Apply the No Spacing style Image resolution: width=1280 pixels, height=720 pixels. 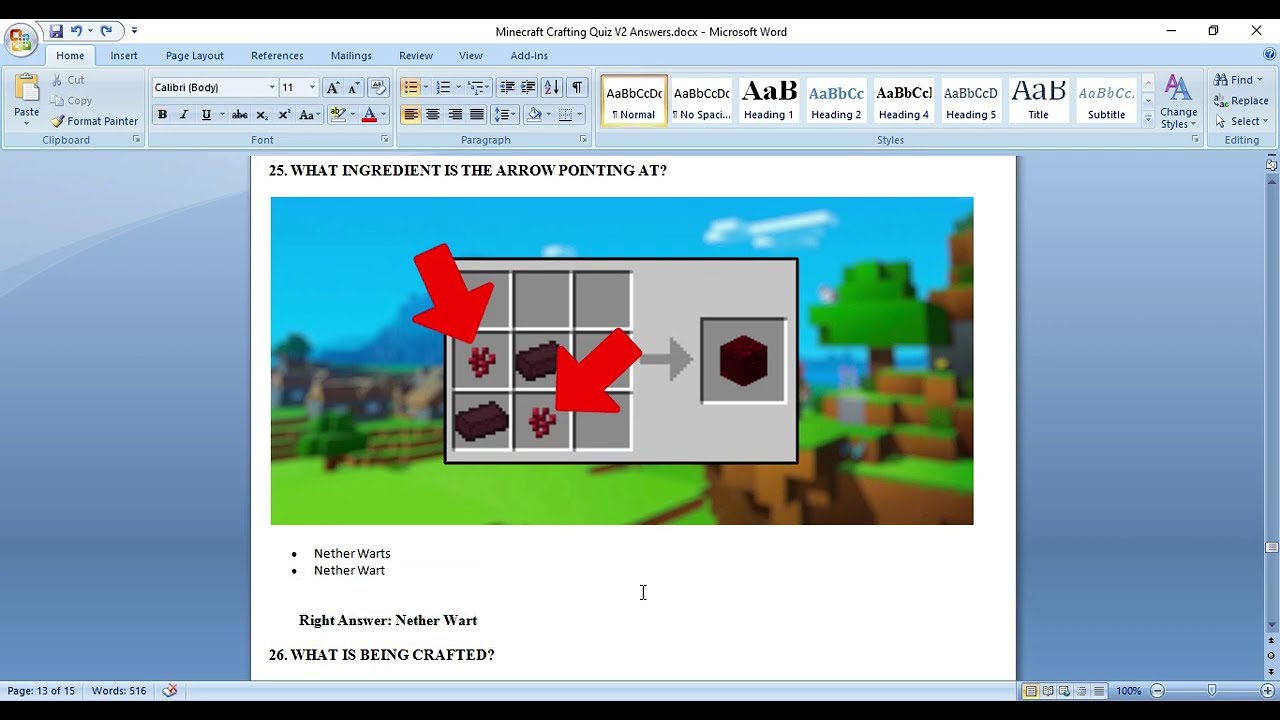(701, 100)
